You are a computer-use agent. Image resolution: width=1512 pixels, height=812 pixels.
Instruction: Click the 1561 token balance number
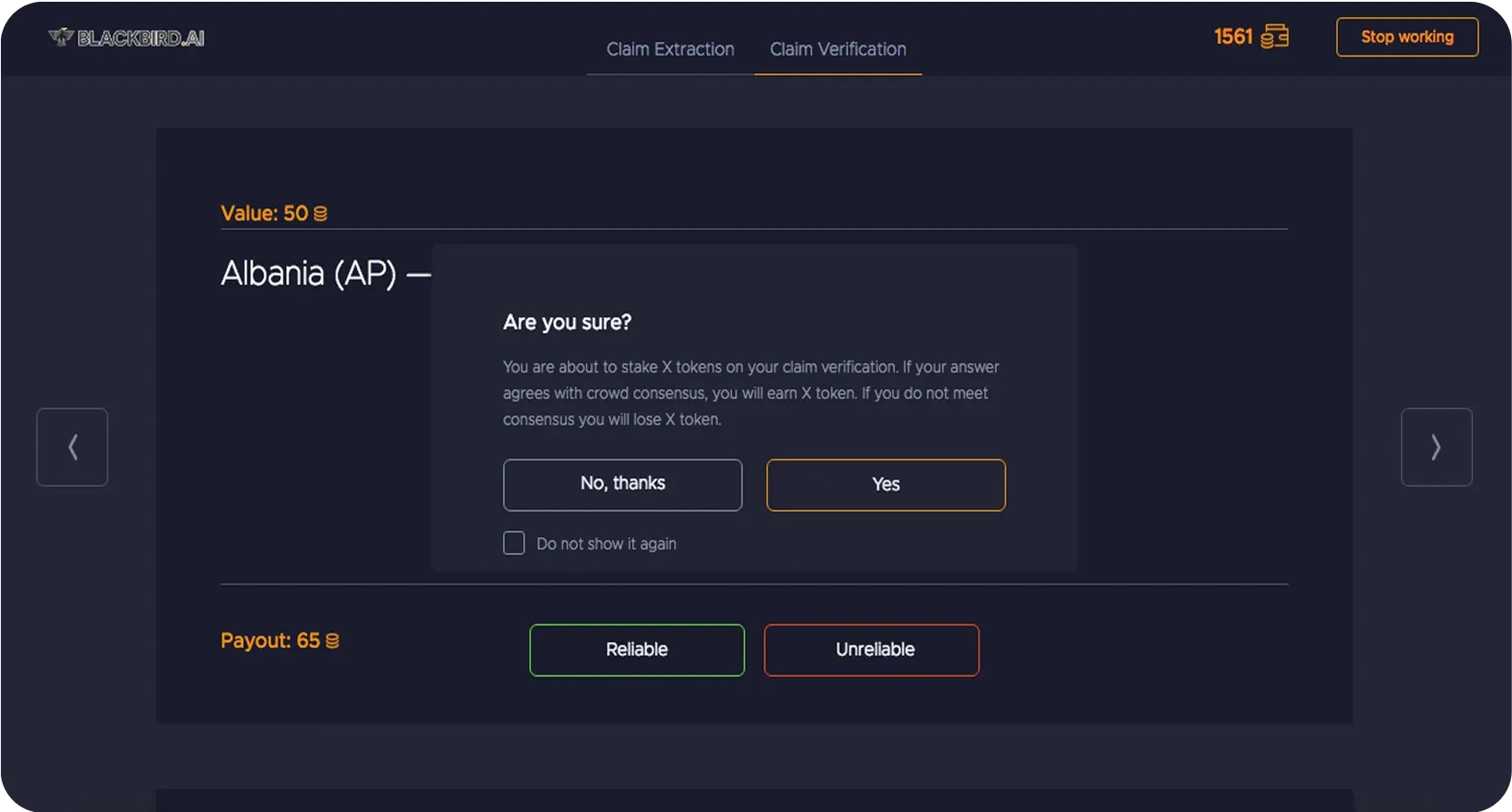[x=1233, y=37]
